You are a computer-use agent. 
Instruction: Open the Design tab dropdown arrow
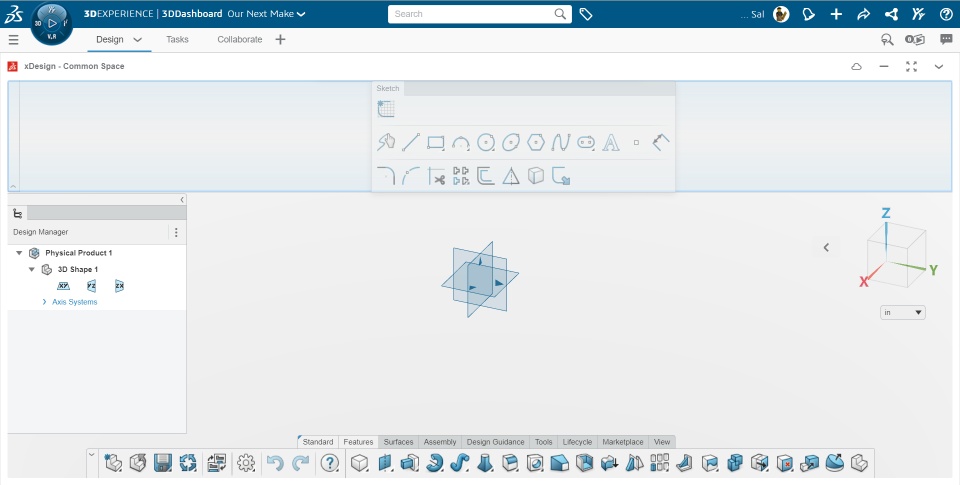point(138,40)
